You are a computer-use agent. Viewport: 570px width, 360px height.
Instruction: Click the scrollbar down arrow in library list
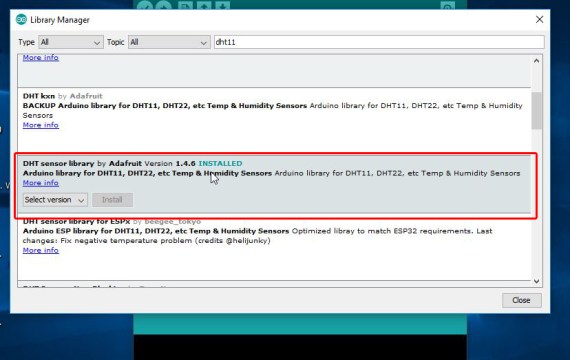click(537, 281)
